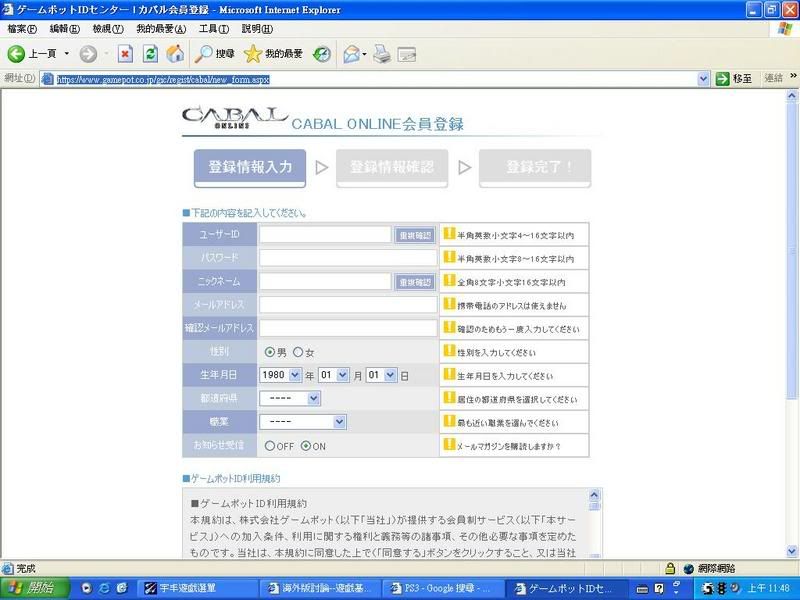The height and width of the screenshot is (600, 800).
Task: Switch to the PS3 - Google 搜尋 taskbar window
Action: click(443, 588)
